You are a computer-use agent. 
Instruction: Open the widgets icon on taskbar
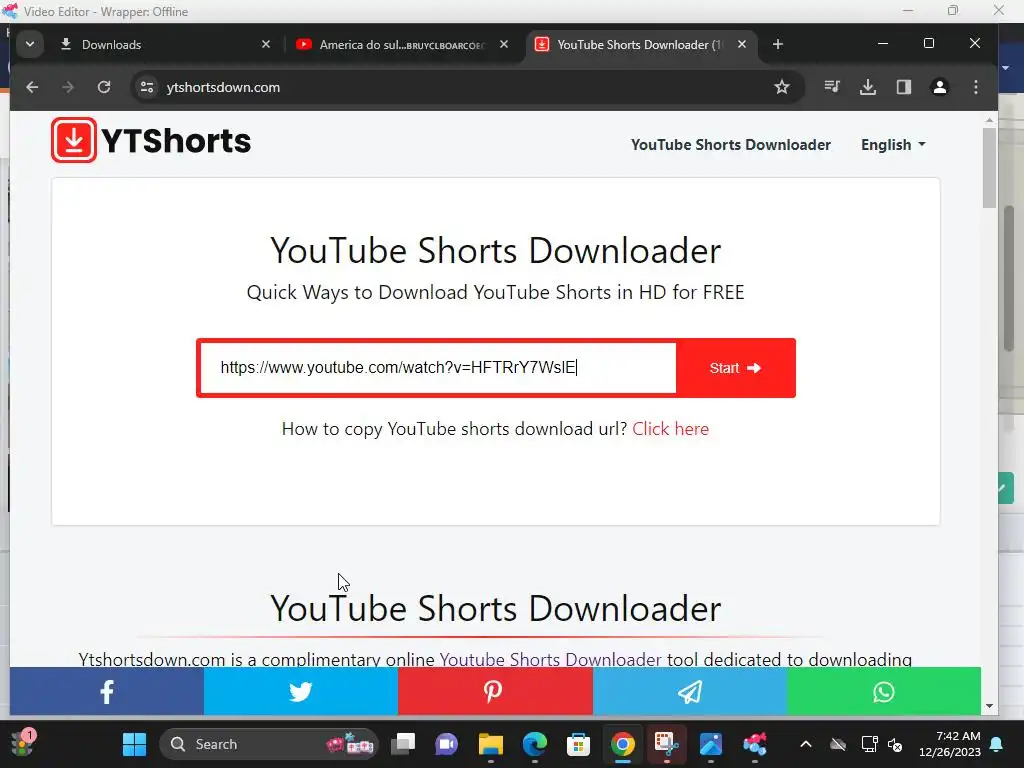click(x=22, y=744)
